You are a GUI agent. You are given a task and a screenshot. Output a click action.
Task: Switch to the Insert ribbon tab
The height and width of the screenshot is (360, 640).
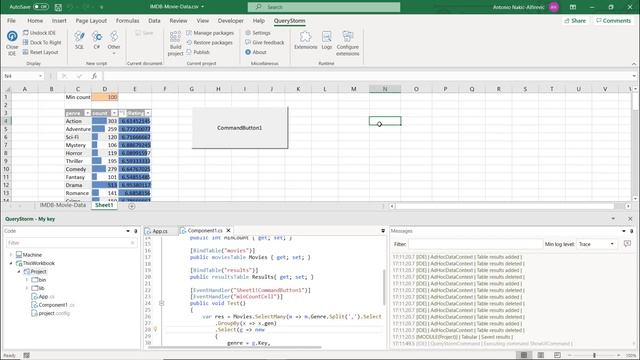click(59, 20)
